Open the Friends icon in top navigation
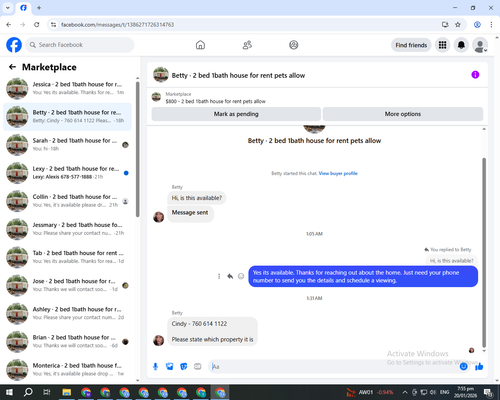This screenshot has width=500, height=400. 247,45
